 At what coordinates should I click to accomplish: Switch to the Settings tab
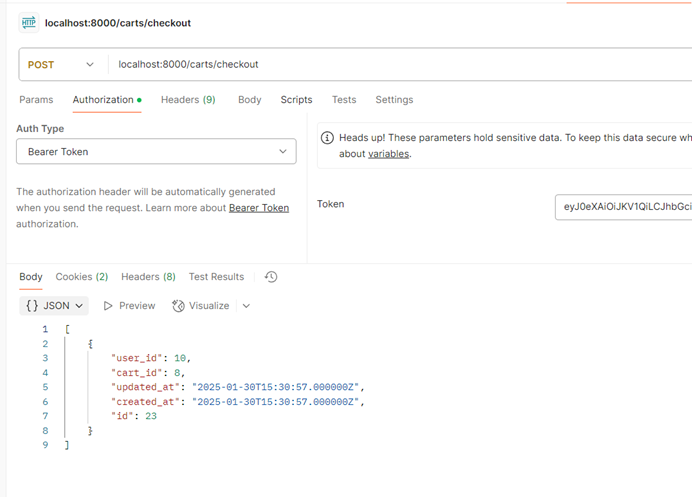point(394,100)
